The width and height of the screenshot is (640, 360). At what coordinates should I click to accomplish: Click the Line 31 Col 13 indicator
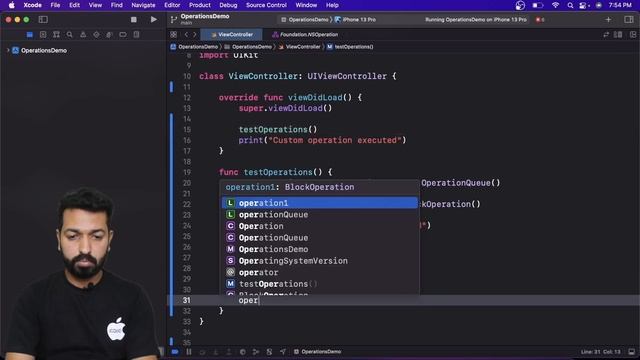click(x=601, y=352)
